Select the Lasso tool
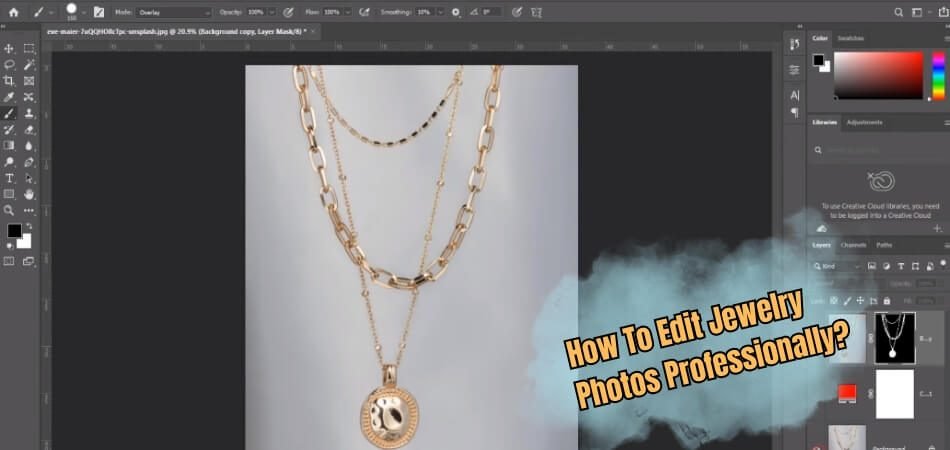This screenshot has width=950, height=450. 9,65
